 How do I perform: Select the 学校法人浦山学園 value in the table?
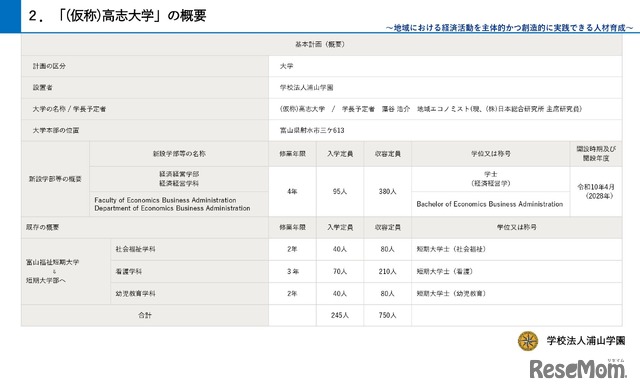point(306,87)
